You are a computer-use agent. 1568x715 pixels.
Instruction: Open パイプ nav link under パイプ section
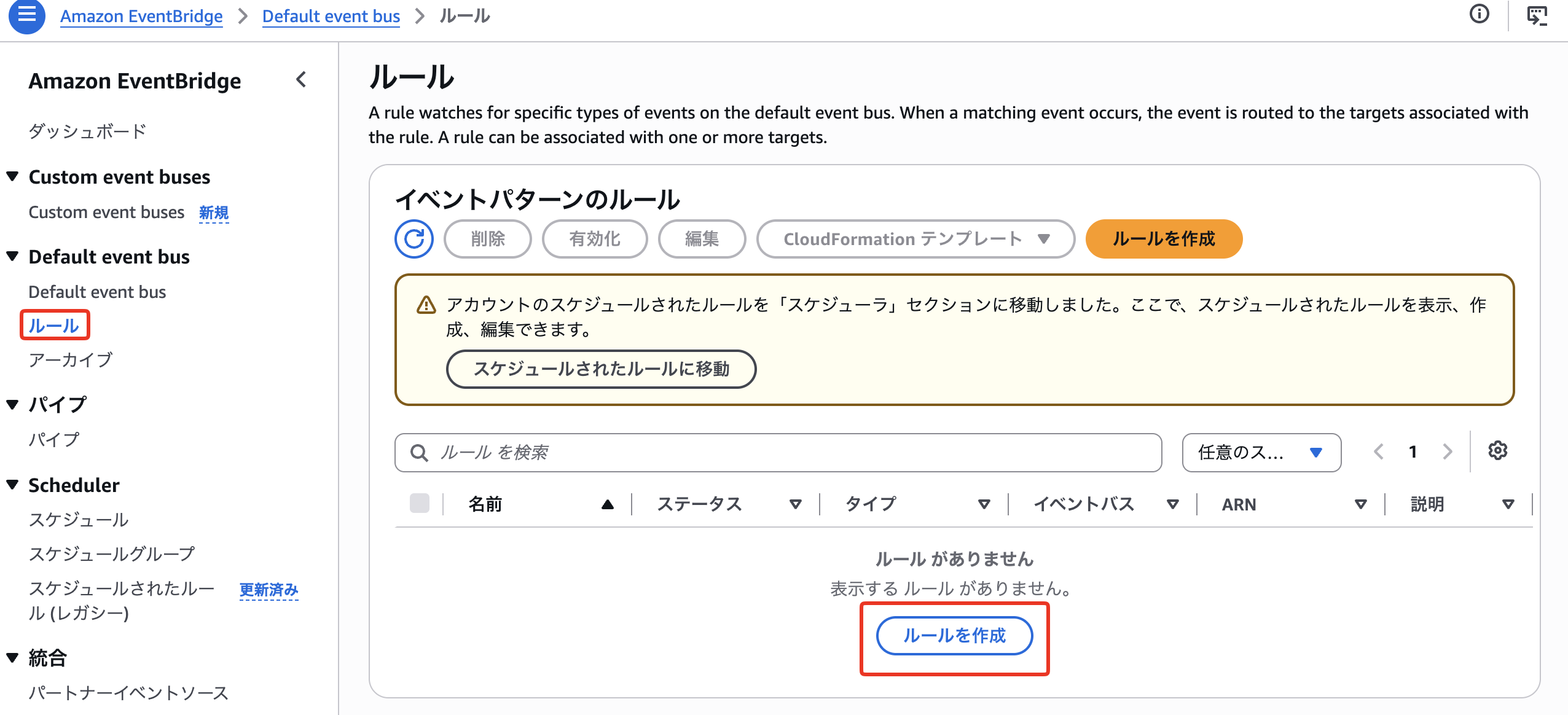(x=54, y=440)
